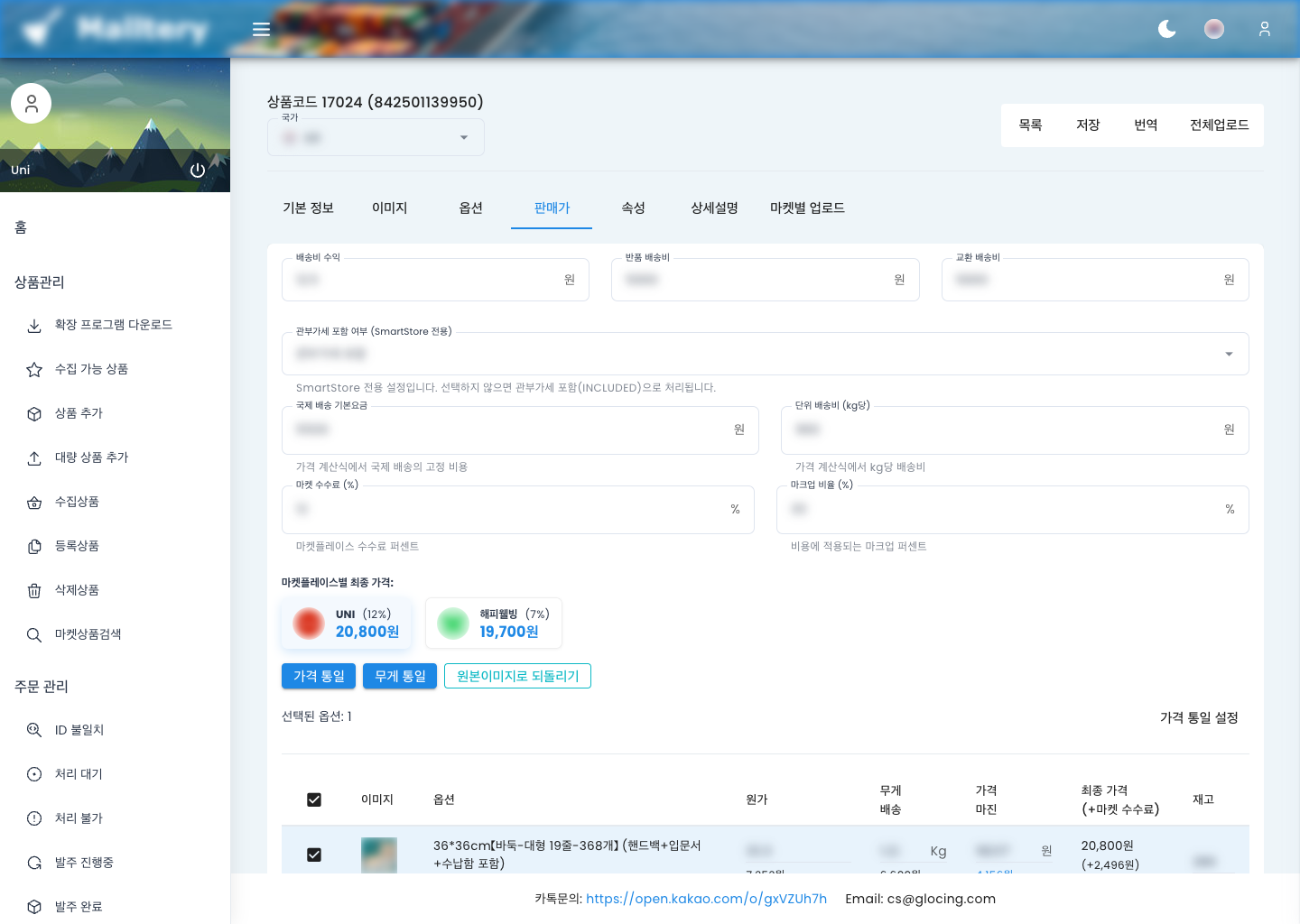Click the 가격 통일 button
The width and height of the screenshot is (1300, 924).
[319, 676]
